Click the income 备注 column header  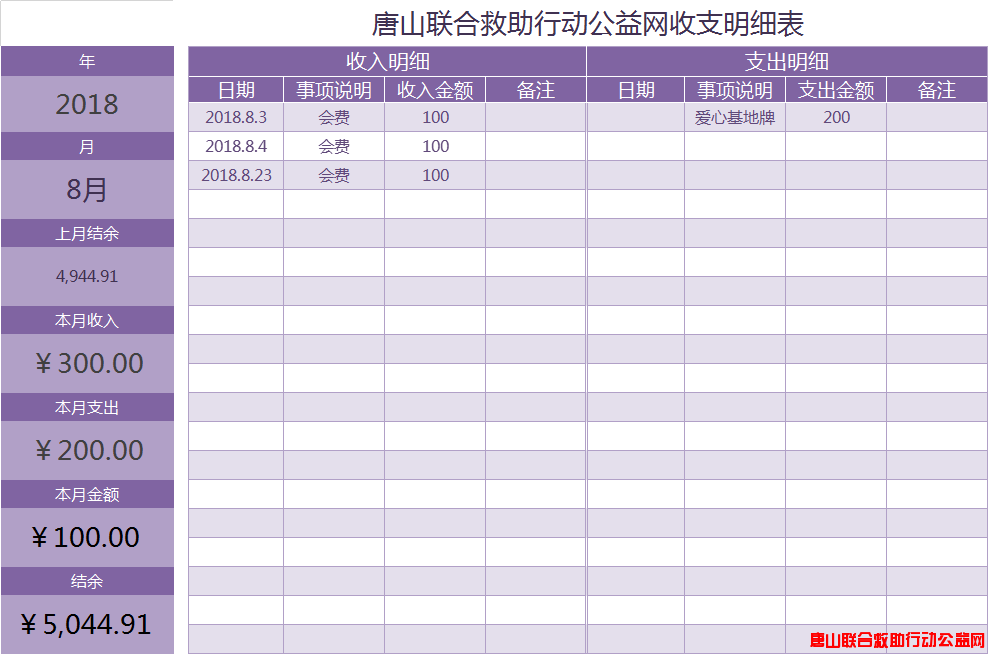[536, 90]
